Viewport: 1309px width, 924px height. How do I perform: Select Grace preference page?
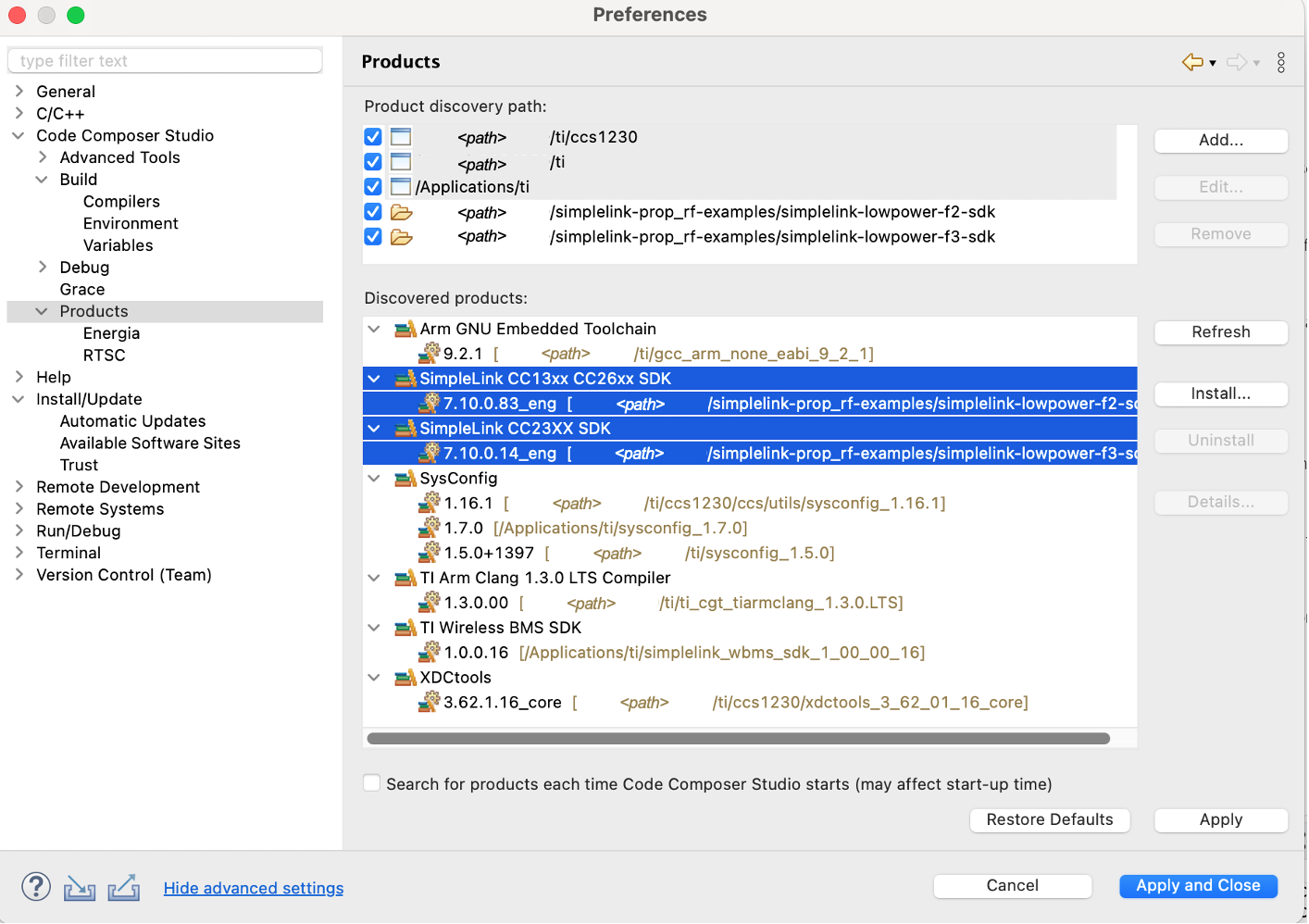(x=82, y=289)
